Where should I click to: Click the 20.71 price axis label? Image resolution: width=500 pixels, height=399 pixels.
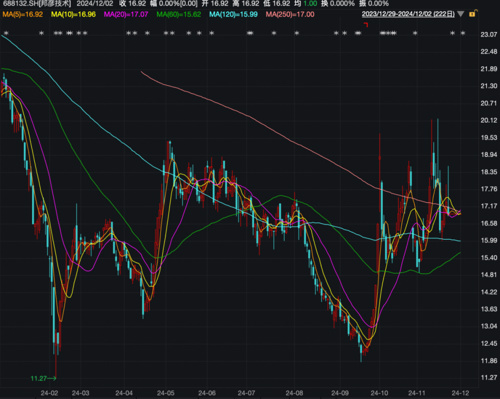[489, 103]
